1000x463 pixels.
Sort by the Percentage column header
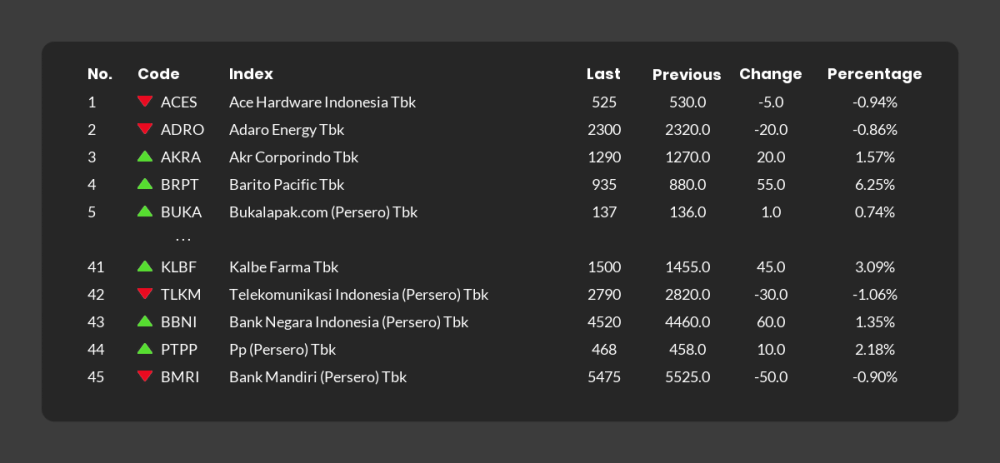pos(874,74)
